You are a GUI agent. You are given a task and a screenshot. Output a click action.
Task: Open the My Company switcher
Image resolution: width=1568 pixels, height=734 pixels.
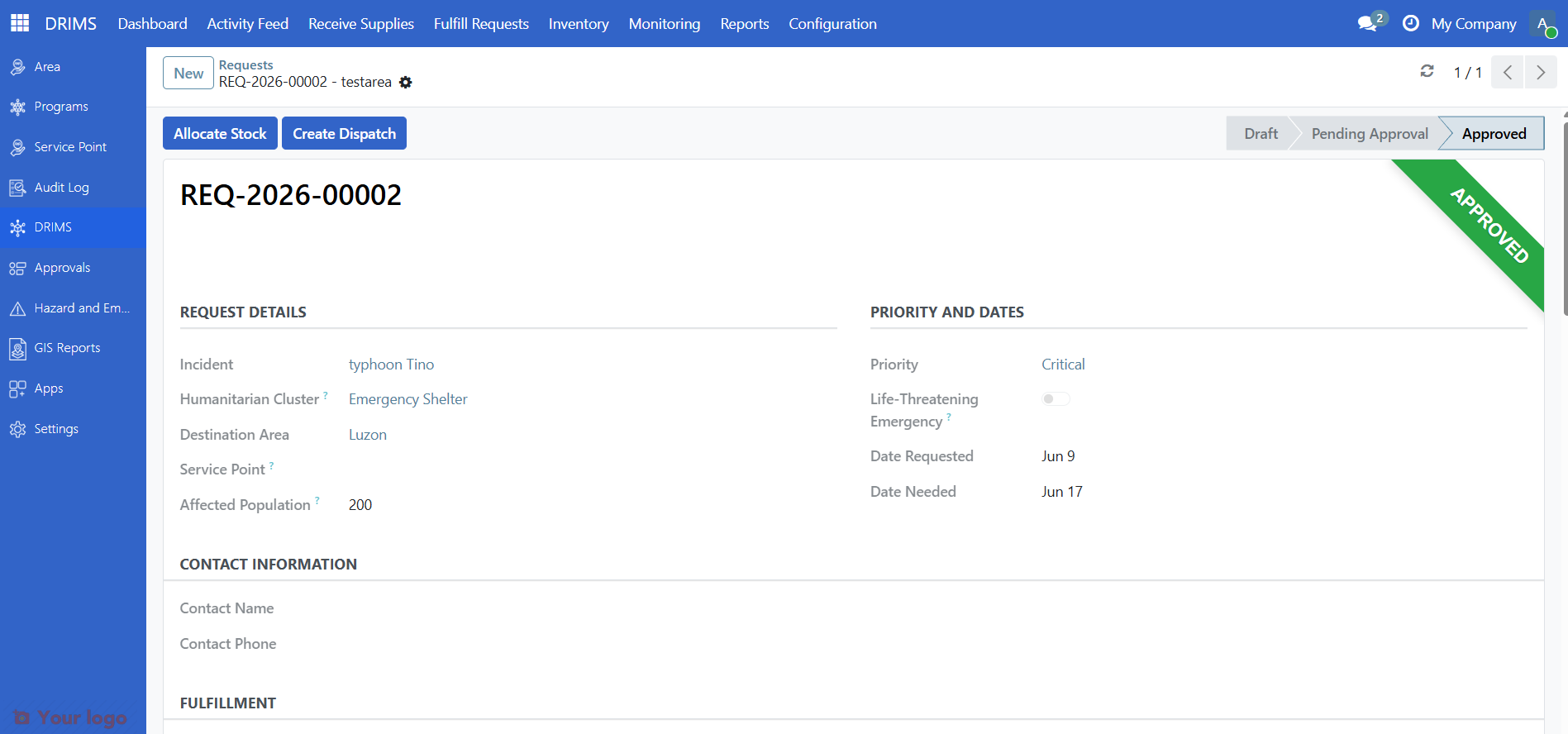(x=1474, y=23)
